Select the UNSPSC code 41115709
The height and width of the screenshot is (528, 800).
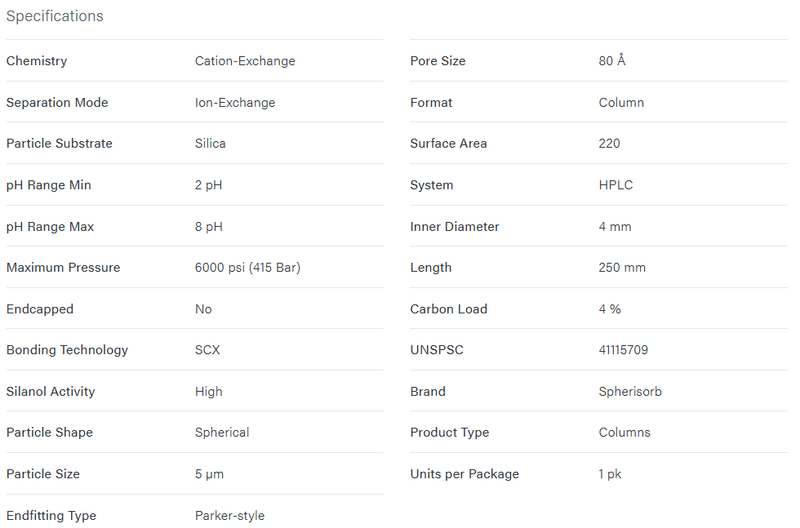(623, 350)
